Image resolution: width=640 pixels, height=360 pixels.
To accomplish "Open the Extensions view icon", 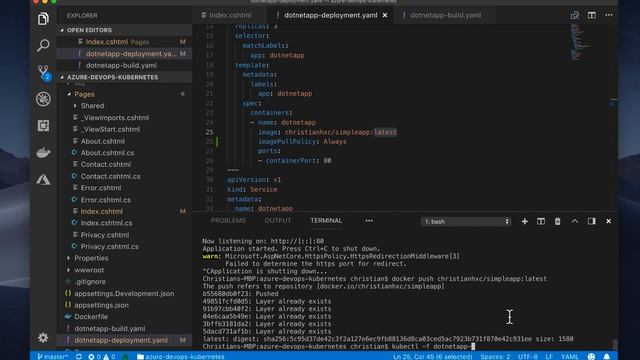I will pos(43,126).
